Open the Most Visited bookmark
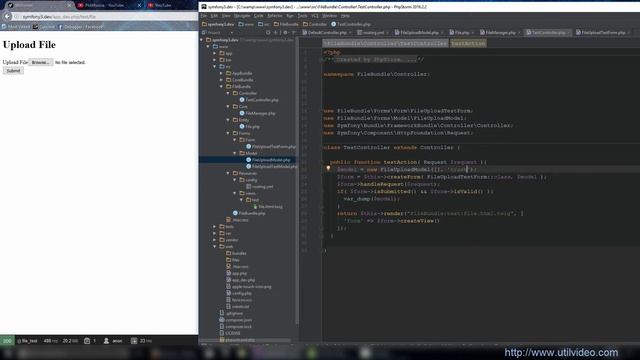The width and height of the screenshot is (640, 360). (16, 27)
